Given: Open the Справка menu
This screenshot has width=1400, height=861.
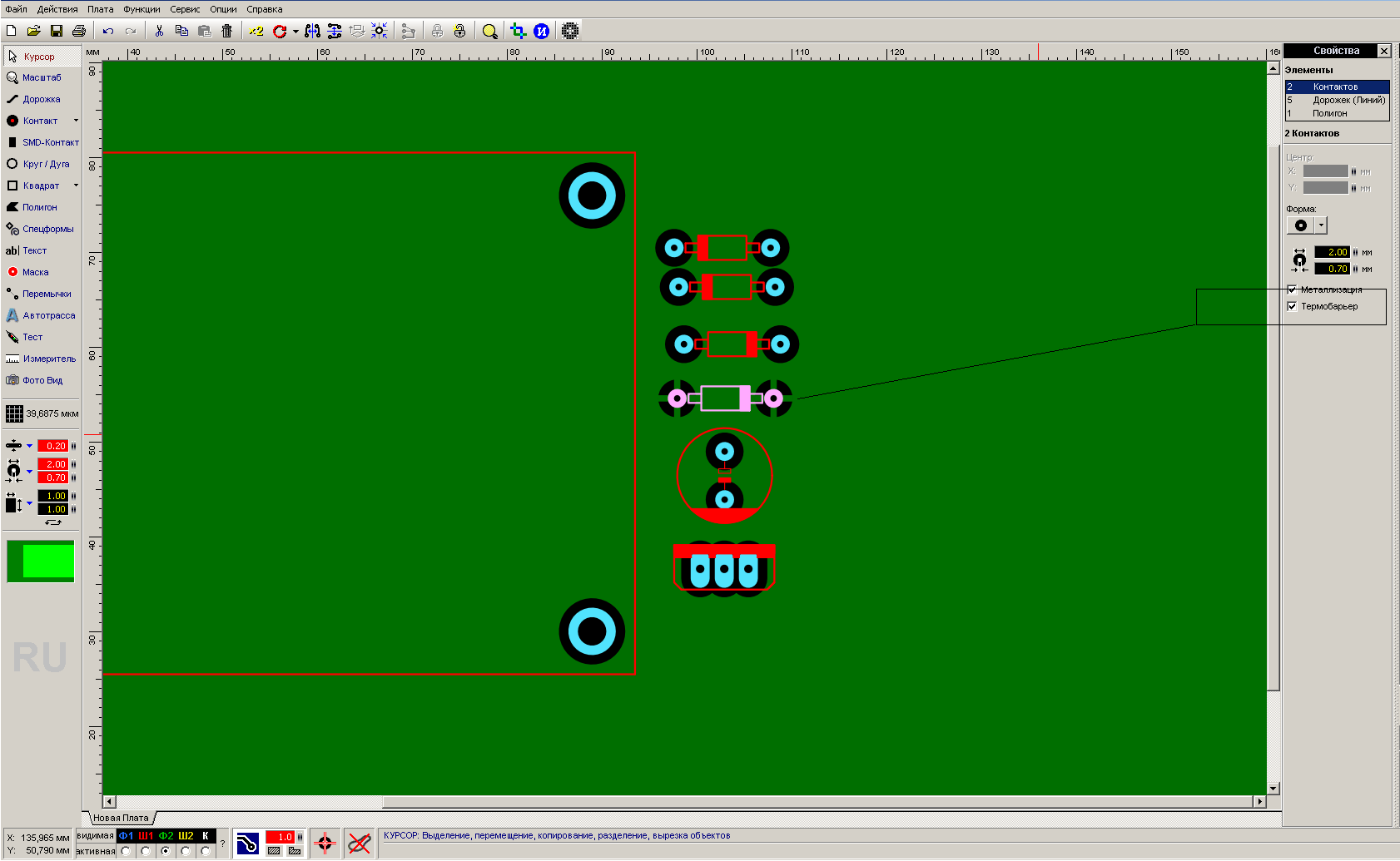Looking at the screenshot, I should 265,9.
